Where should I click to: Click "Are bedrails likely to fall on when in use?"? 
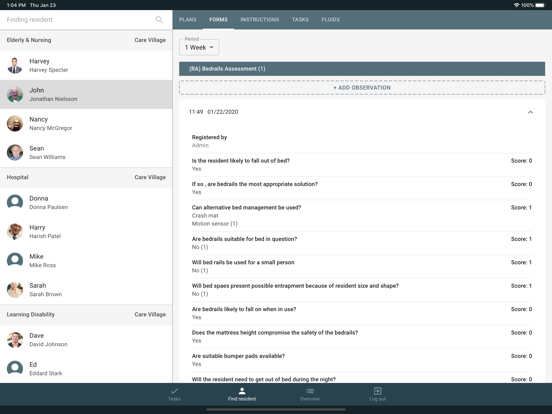pyautogui.click(x=244, y=309)
